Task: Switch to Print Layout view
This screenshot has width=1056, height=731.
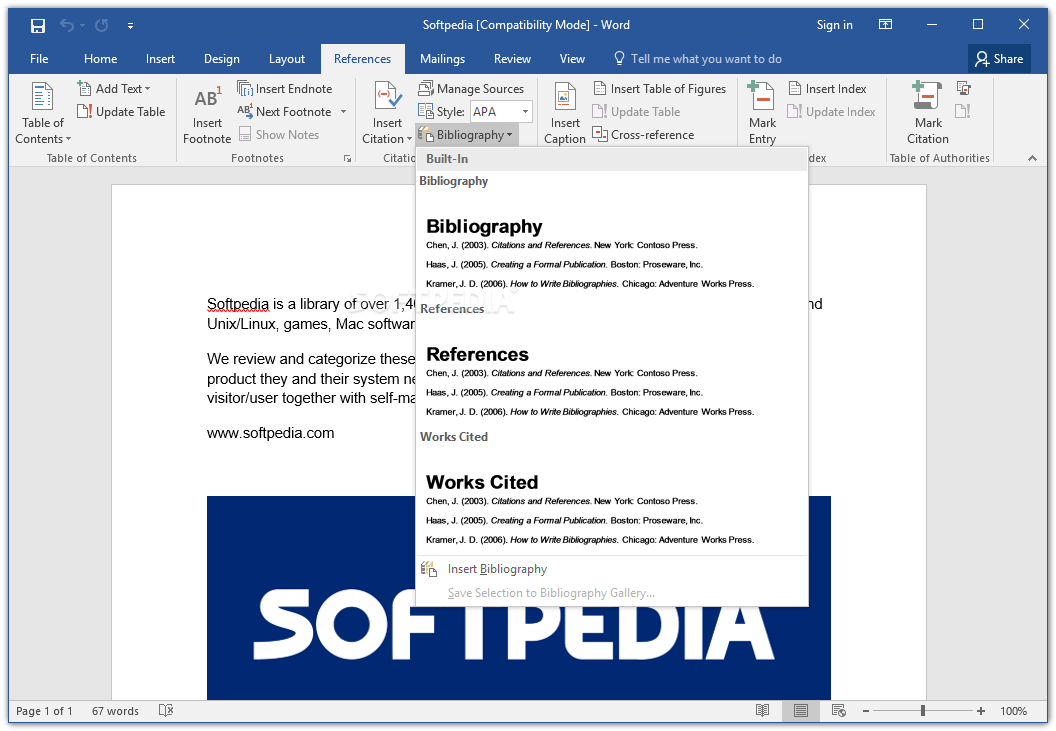Action: pyautogui.click(x=801, y=710)
